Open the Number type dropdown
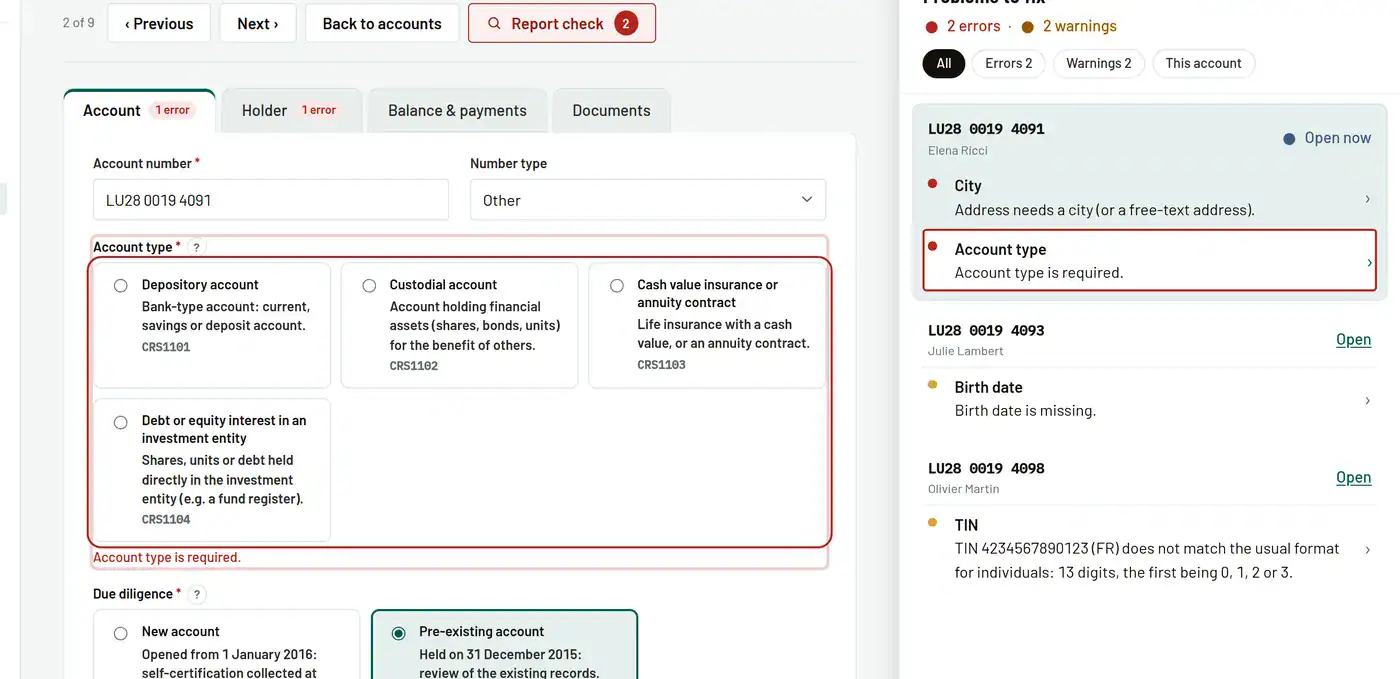Image resolution: width=1400 pixels, height=679 pixels. (648, 200)
